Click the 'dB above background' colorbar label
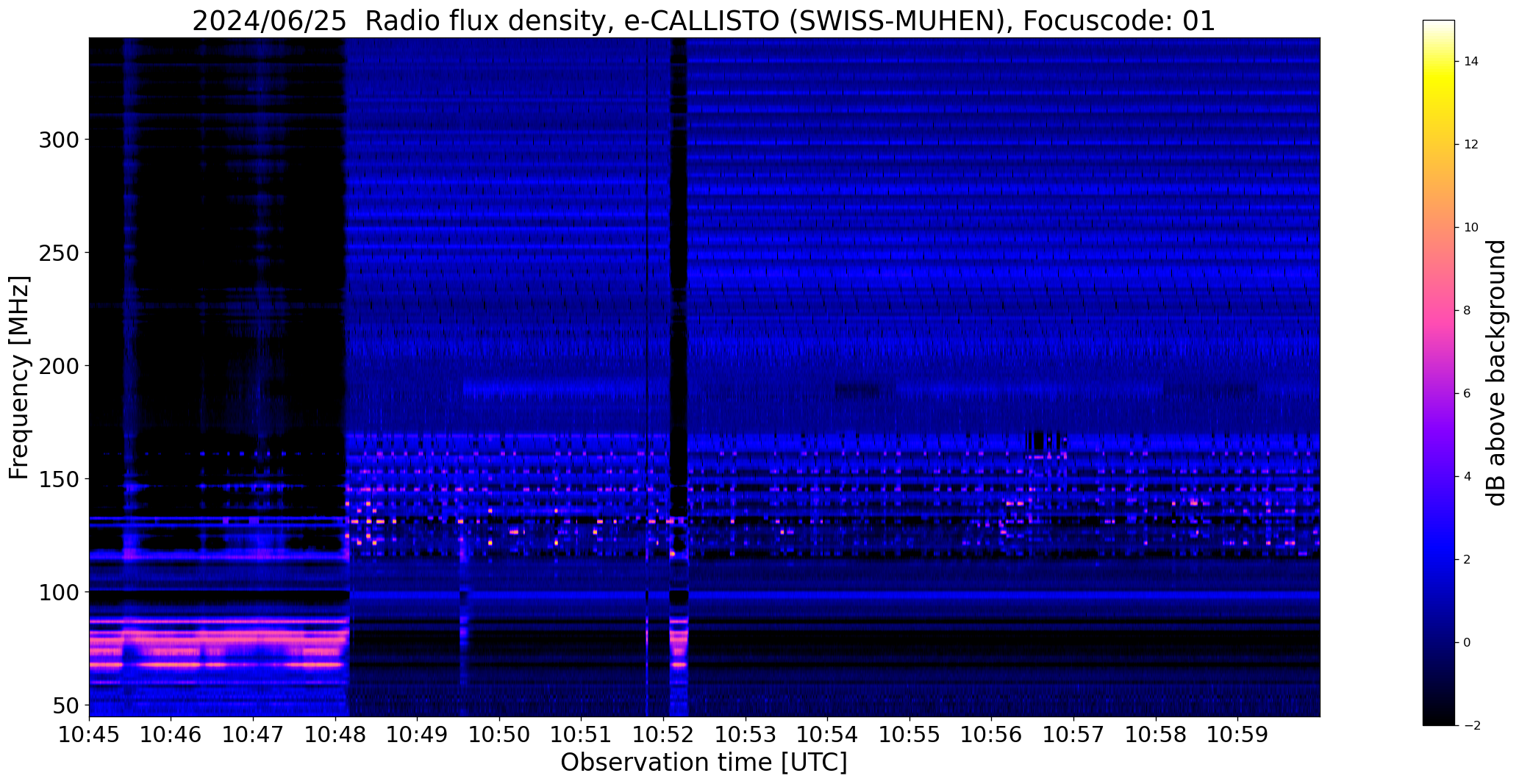Image resolution: width=1519 pixels, height=784 pixels. [1497, 373]
